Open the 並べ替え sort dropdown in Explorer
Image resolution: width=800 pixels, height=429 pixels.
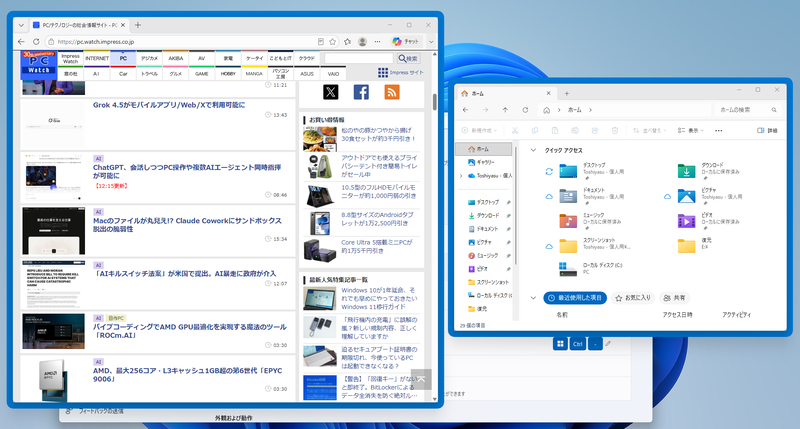[x=649, y=131]
